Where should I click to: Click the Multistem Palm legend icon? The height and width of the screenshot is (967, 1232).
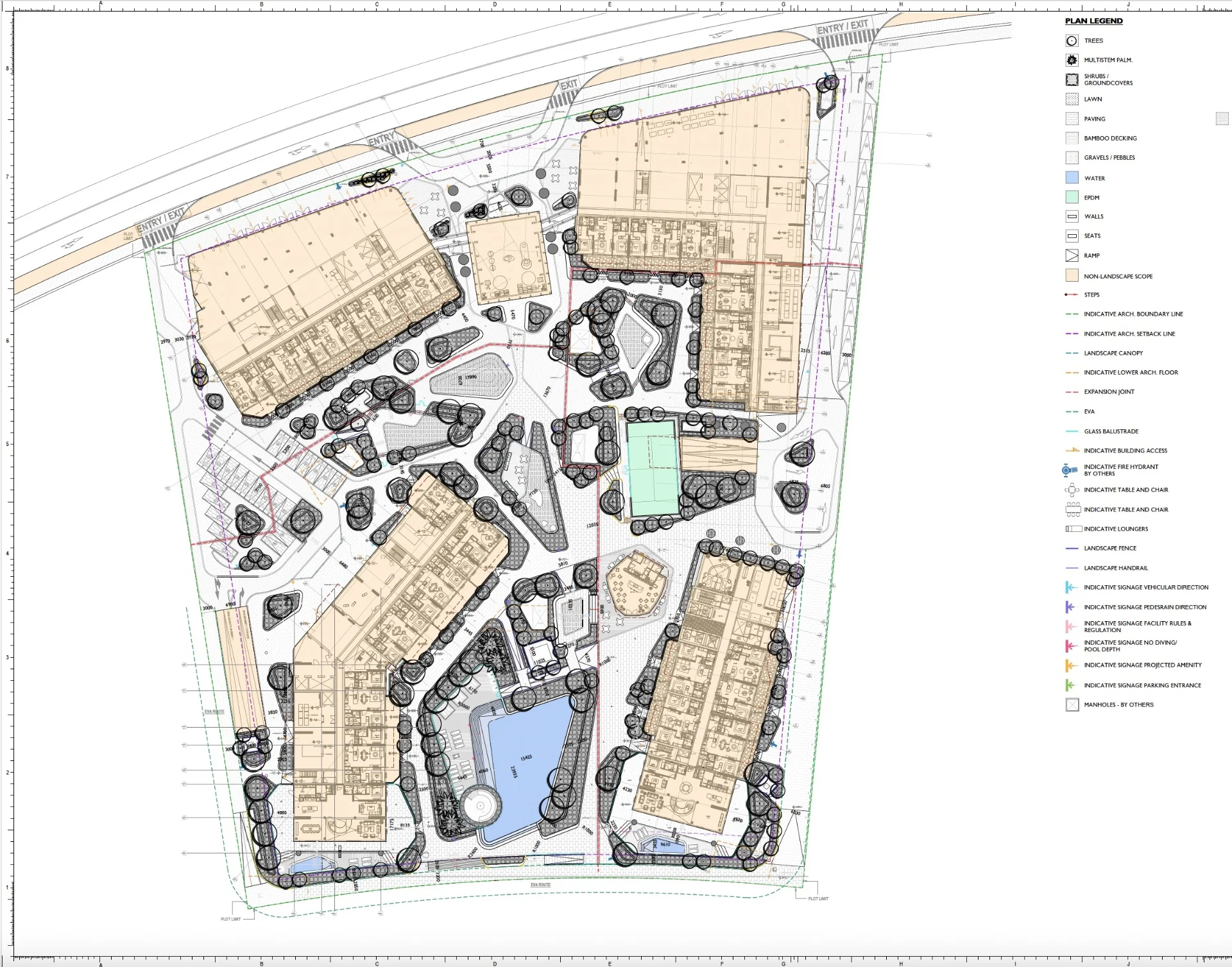(x=1072, y=60)
